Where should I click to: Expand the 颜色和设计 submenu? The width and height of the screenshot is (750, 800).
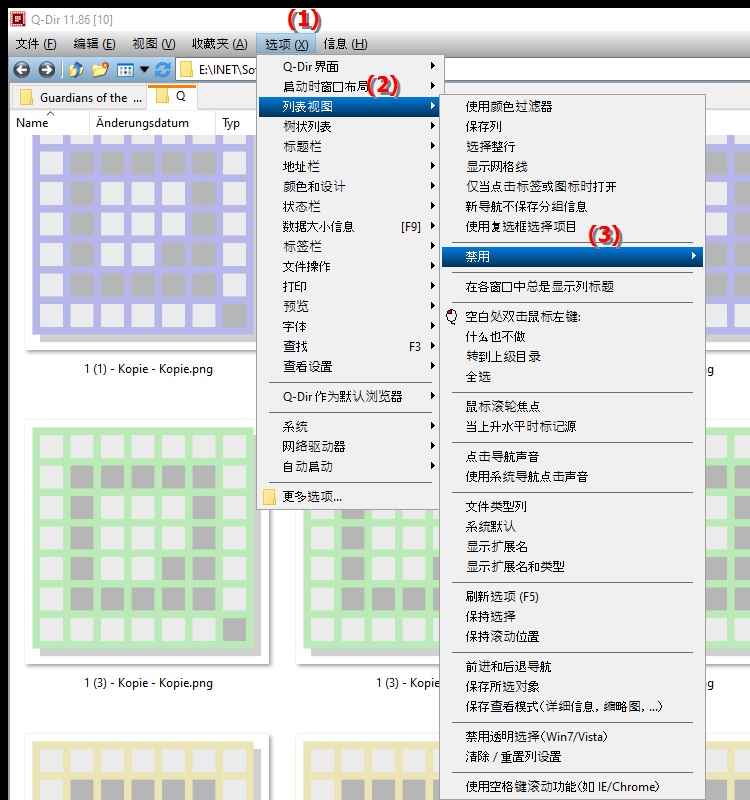click(x=349, y=186)
